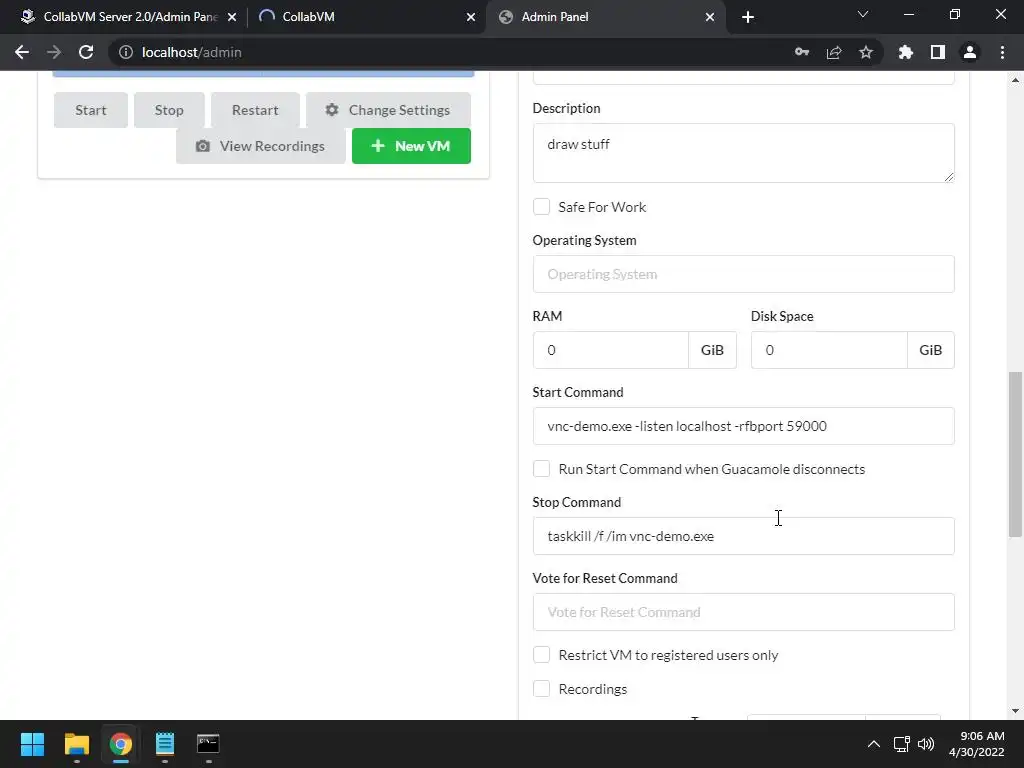1024x768 pixels.
Task: Open the Notepad taskbar icon
Action: tap(165, 744)
